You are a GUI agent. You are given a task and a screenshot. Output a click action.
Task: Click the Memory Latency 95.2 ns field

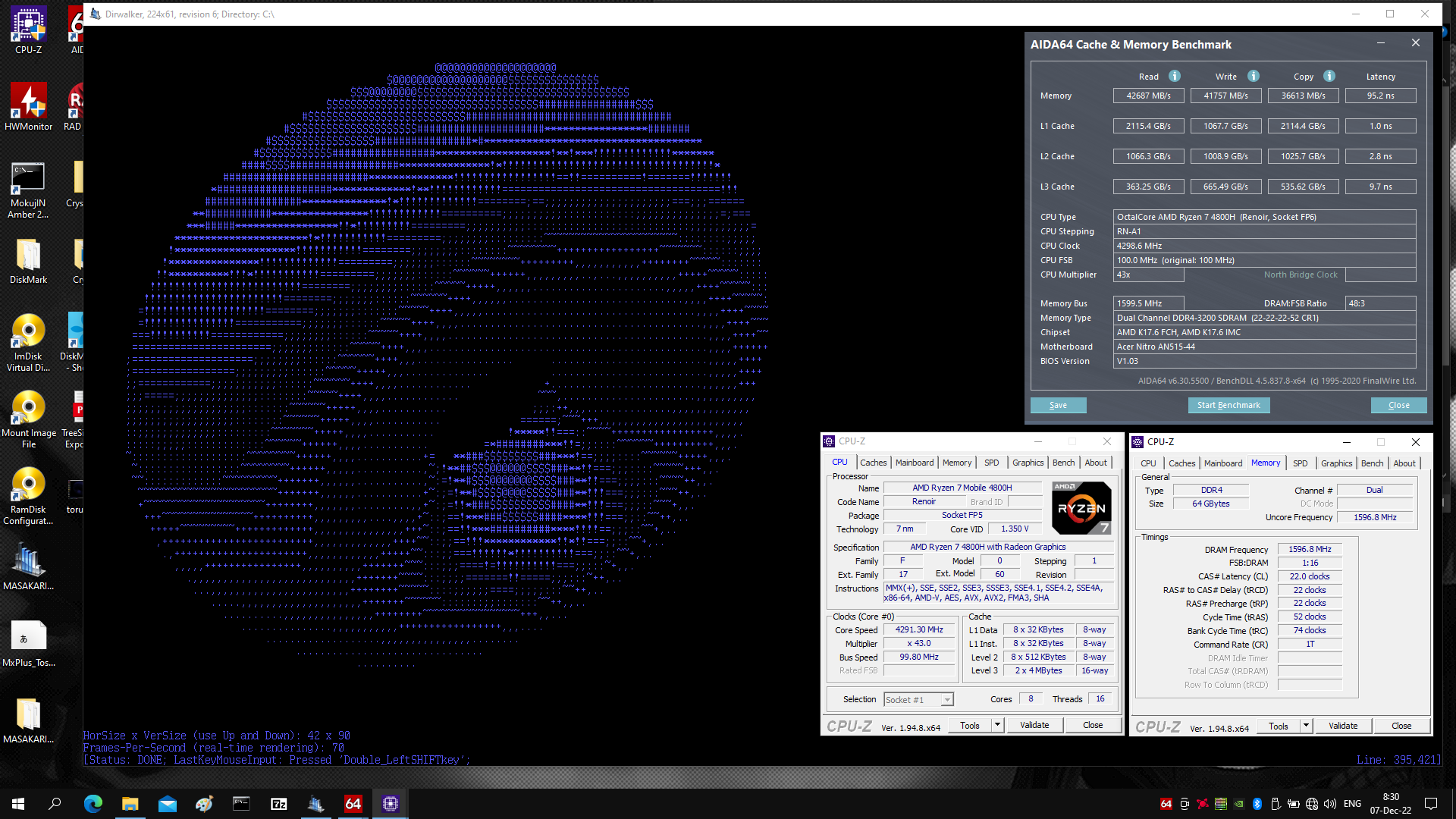(x=1380, y=96)
